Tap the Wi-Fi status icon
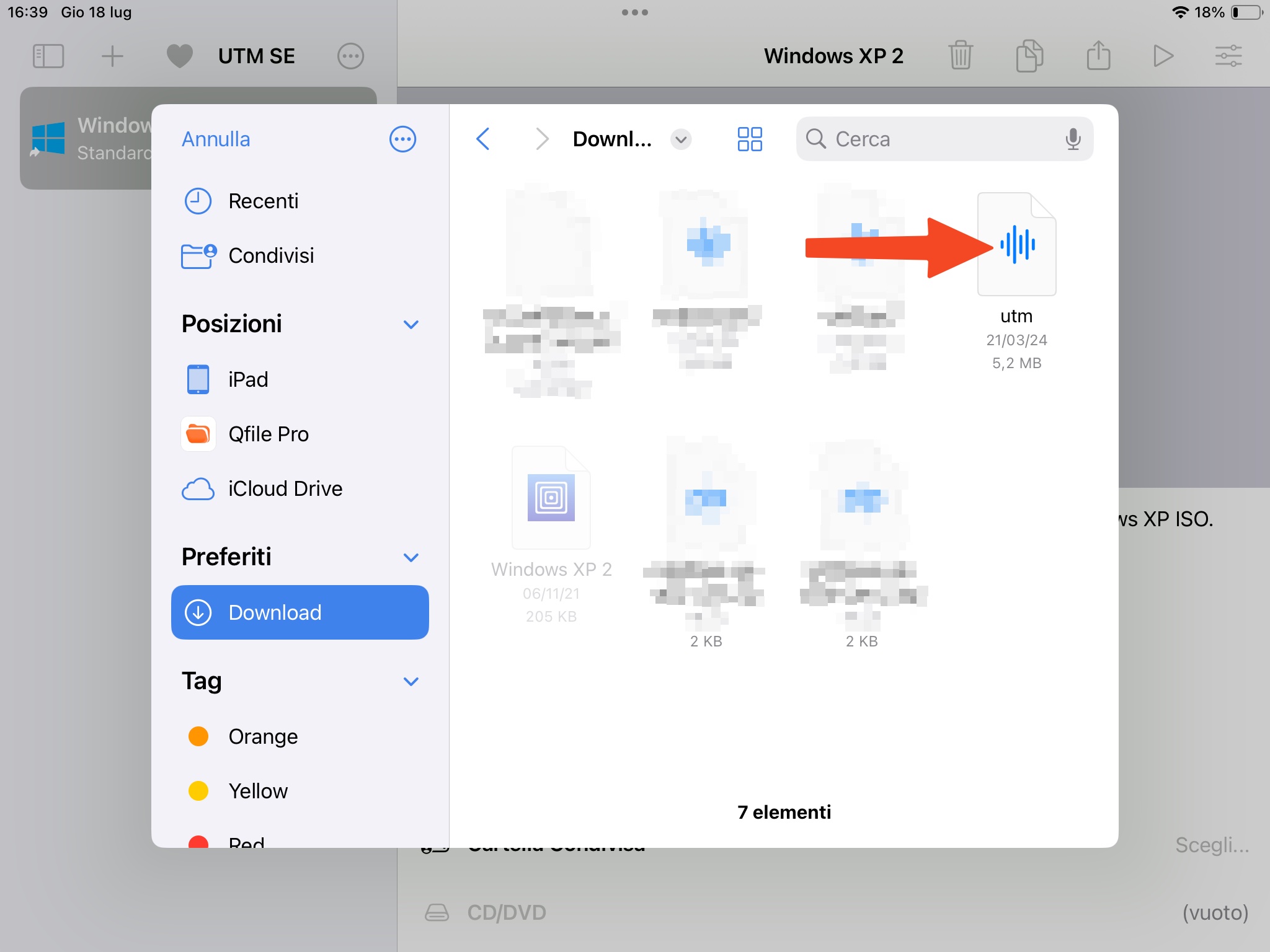Screen dimensions: 1270x952 coord(1179,12)
